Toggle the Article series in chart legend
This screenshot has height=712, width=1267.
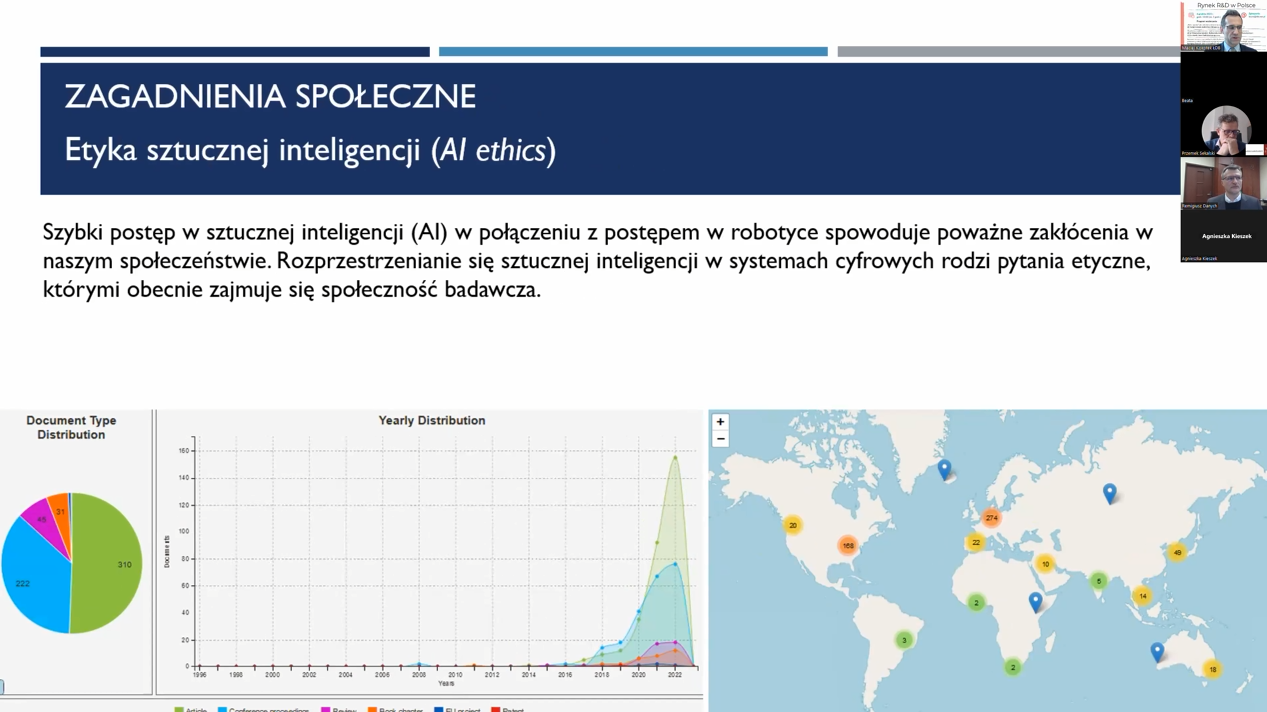[190, 709]
